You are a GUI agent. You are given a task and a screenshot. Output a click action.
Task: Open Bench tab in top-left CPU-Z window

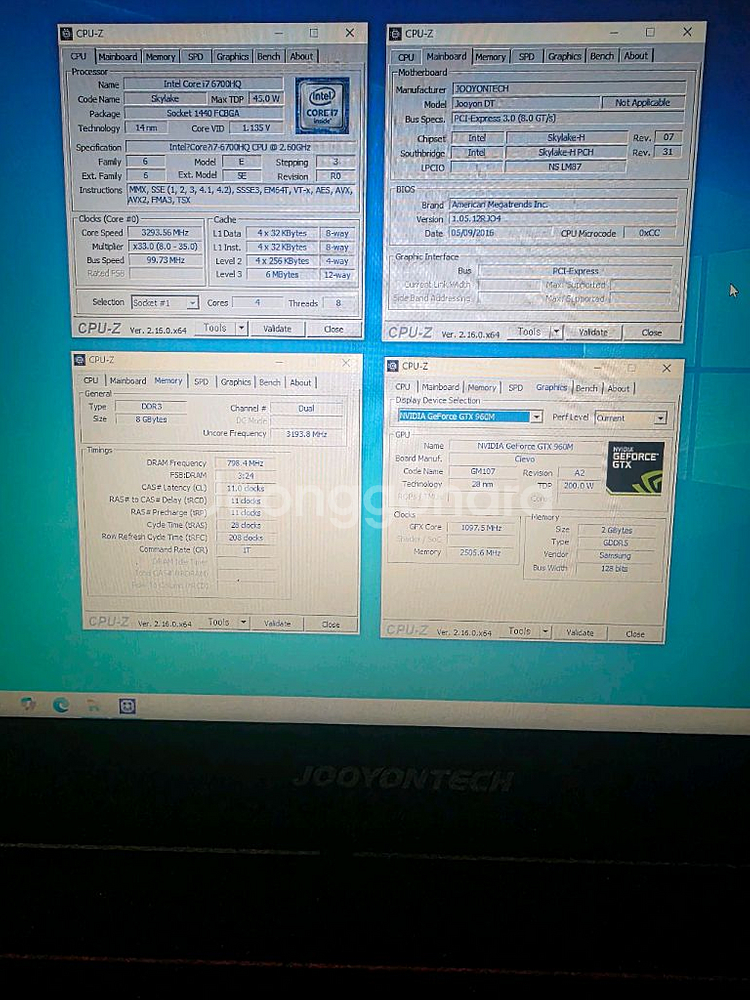click(268, 57)
